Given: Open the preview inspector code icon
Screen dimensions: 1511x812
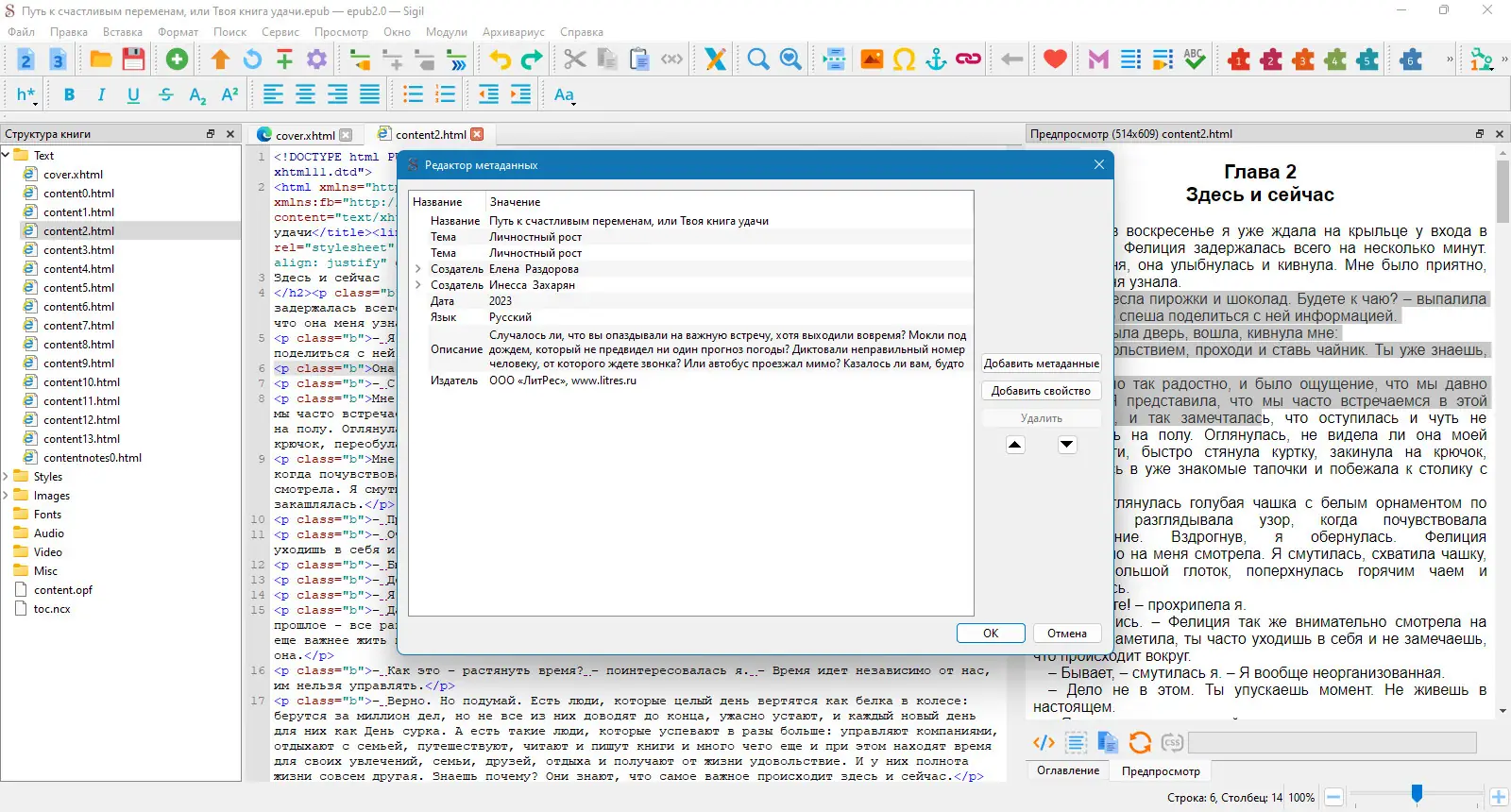Looking at the screenshot, I should tap(1044, 743).
